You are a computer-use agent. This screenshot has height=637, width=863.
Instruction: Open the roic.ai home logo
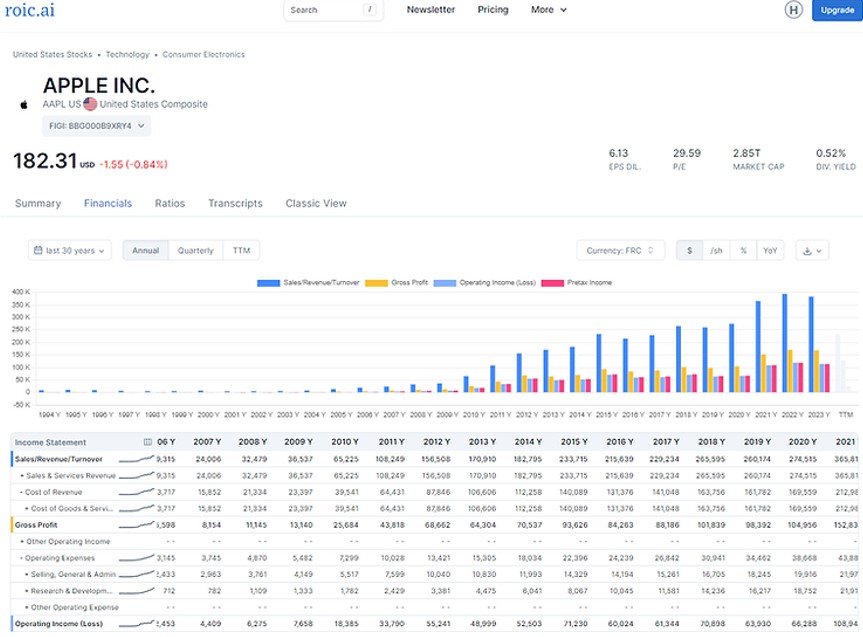[30, 10]
